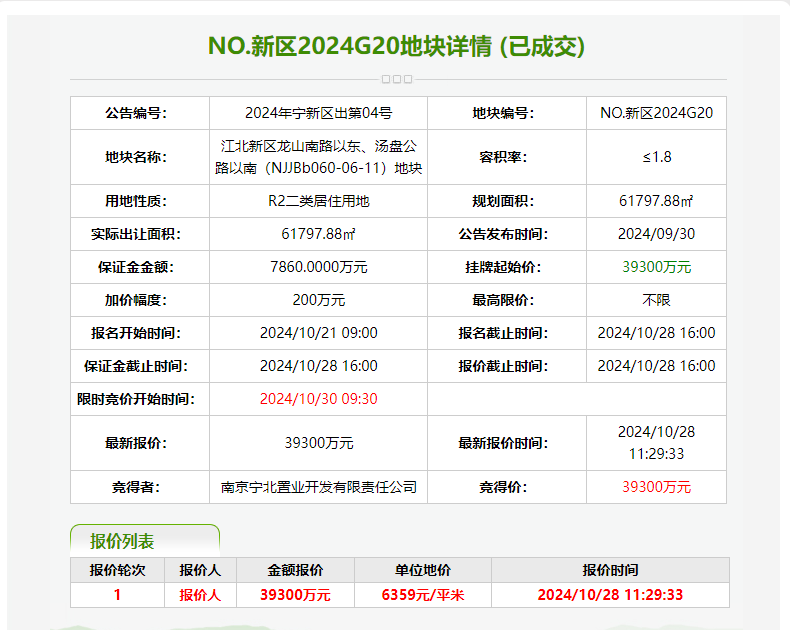Click the 保证金截止时间 value 2024/10/28 16:00
The height and width of the screenshot is (630, 790).
click(318, 366)
